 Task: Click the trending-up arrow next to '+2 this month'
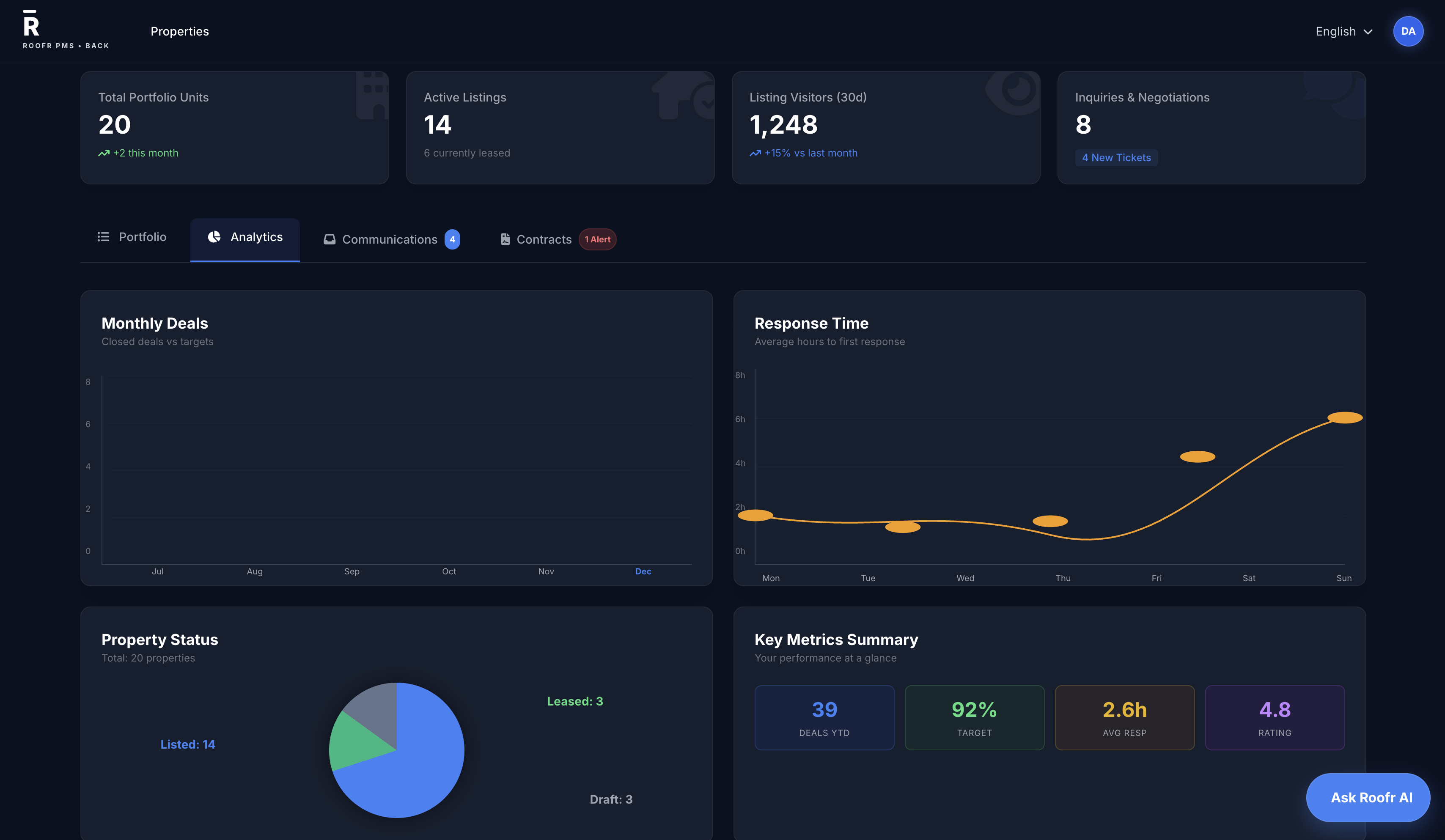pos(104,153)
